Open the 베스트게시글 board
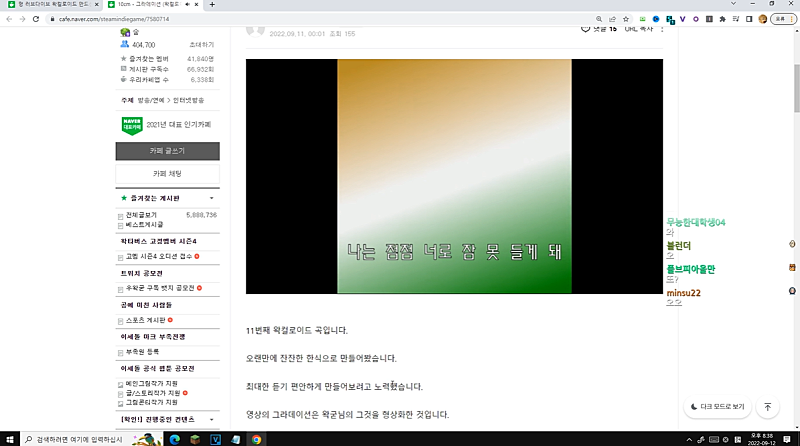The width and height of the screenshot is (800, 446). click(144, 225)
